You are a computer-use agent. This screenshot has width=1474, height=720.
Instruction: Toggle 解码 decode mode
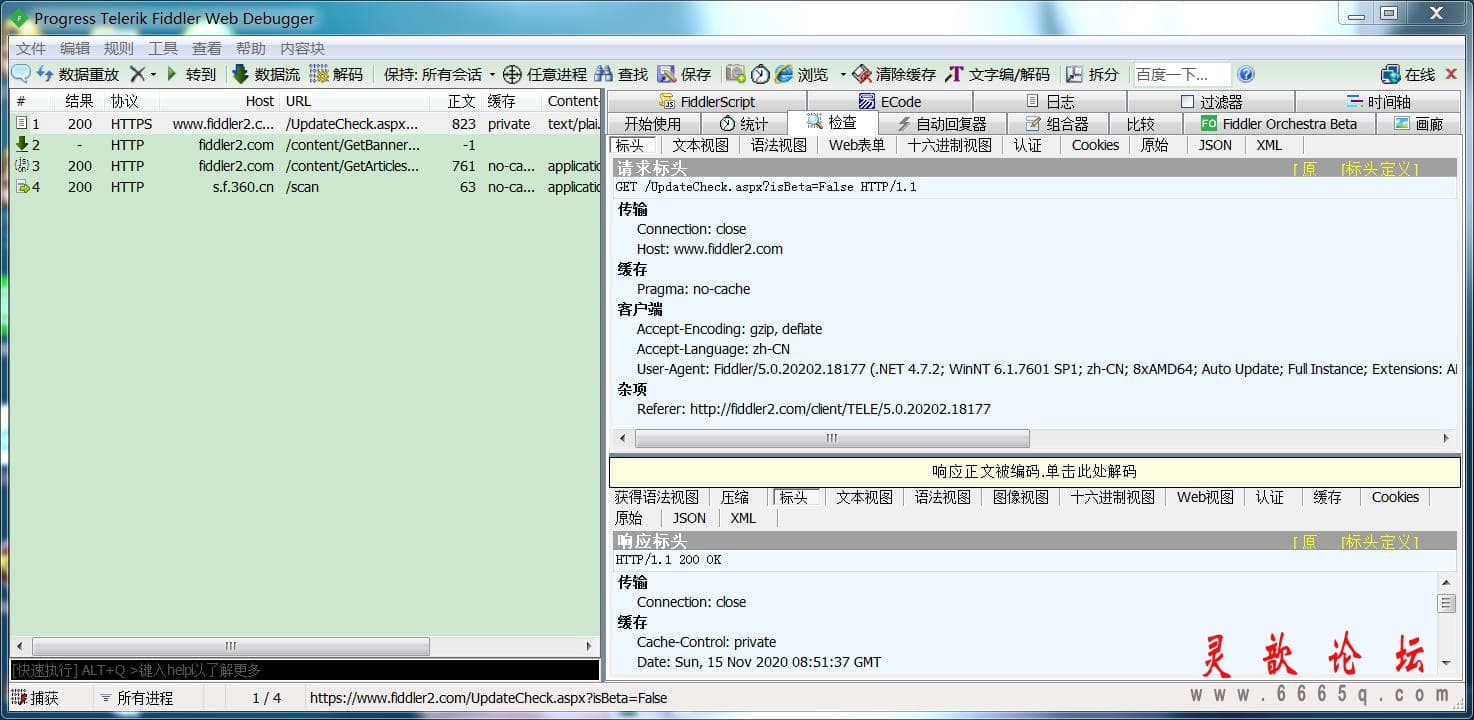point(336,74)
